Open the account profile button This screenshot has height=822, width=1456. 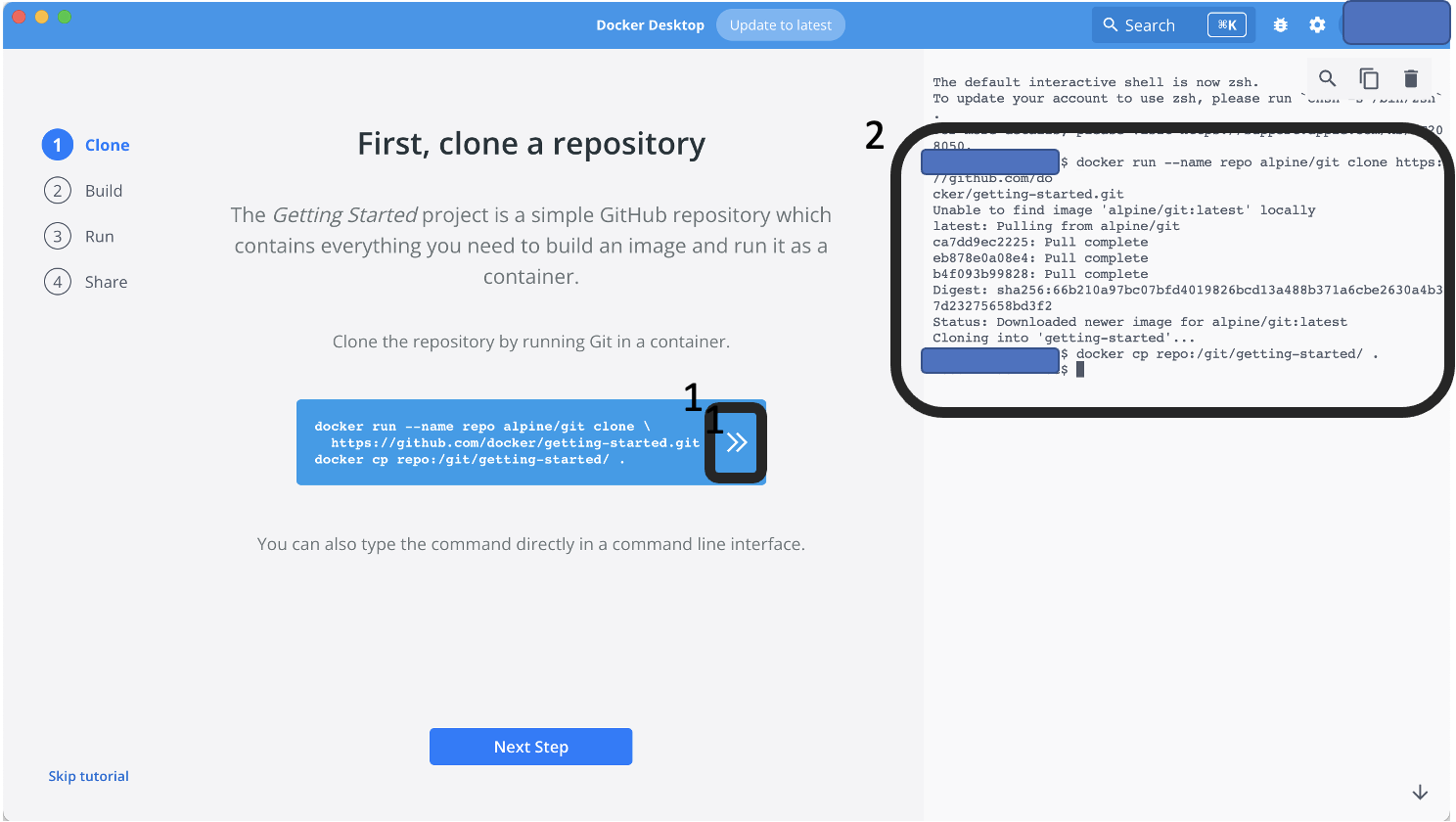point(1396,23)
